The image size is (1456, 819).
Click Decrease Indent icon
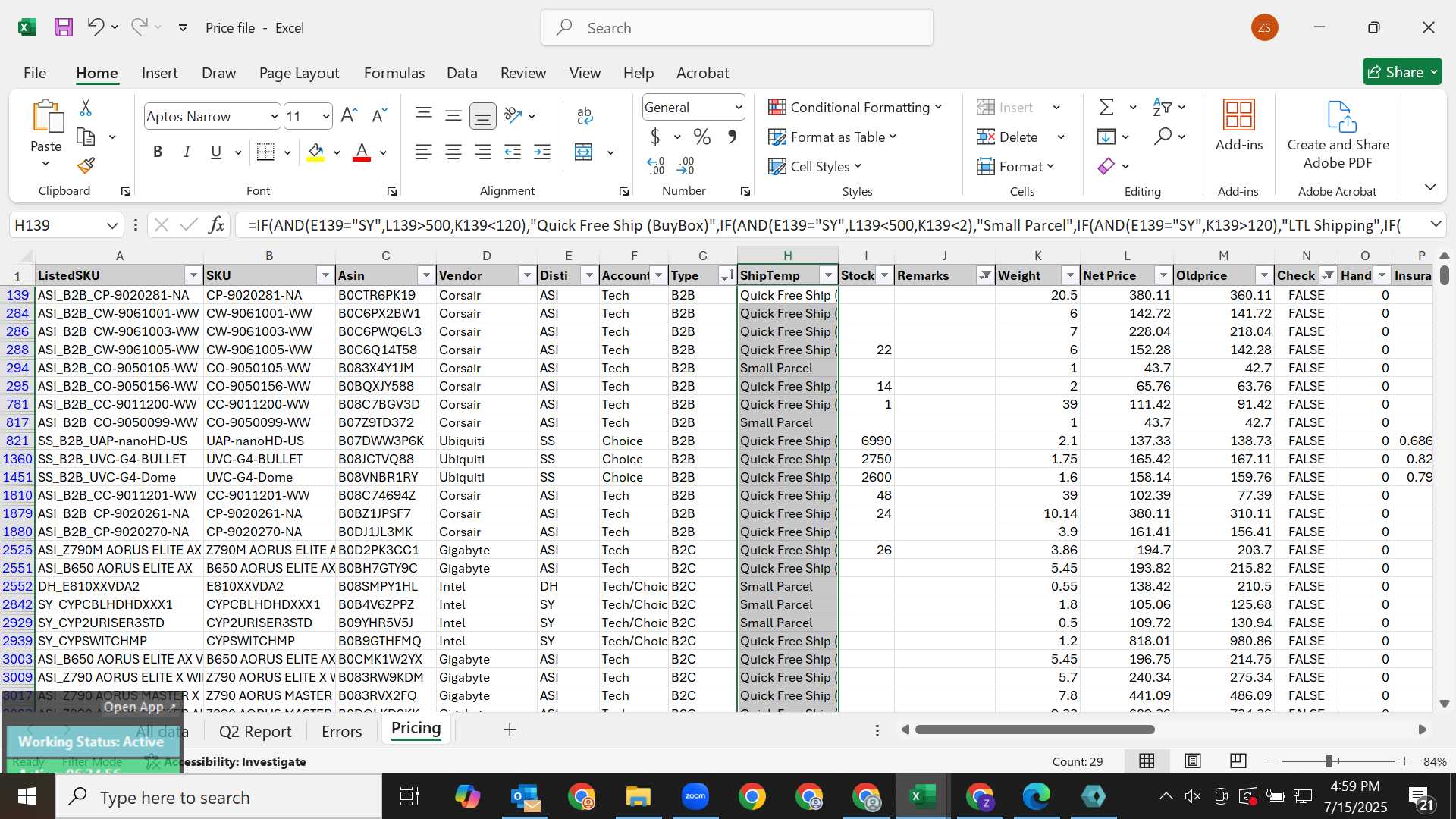tap(513, 152)
